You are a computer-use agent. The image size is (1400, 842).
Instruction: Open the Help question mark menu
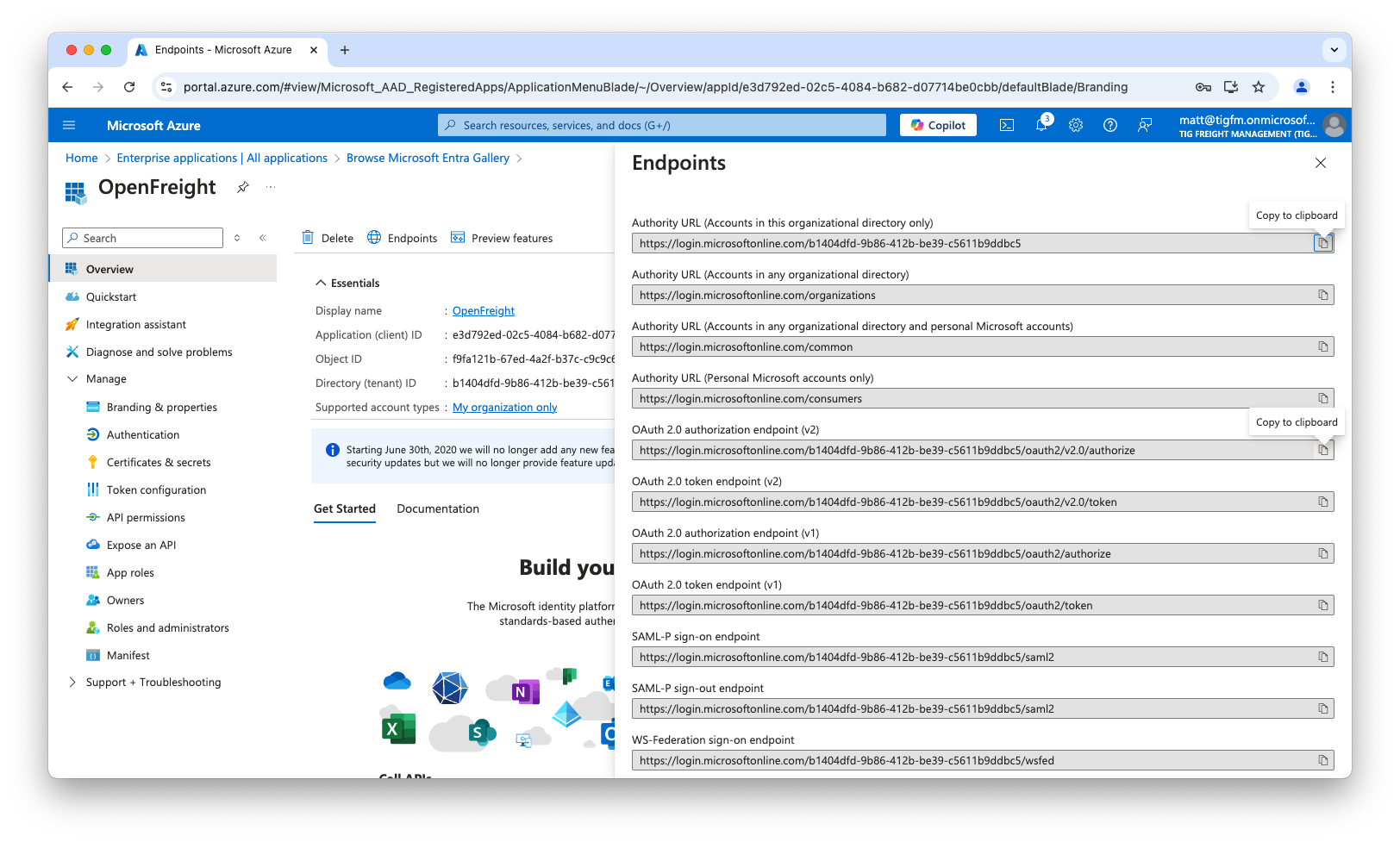click(x=1110, y=125)
